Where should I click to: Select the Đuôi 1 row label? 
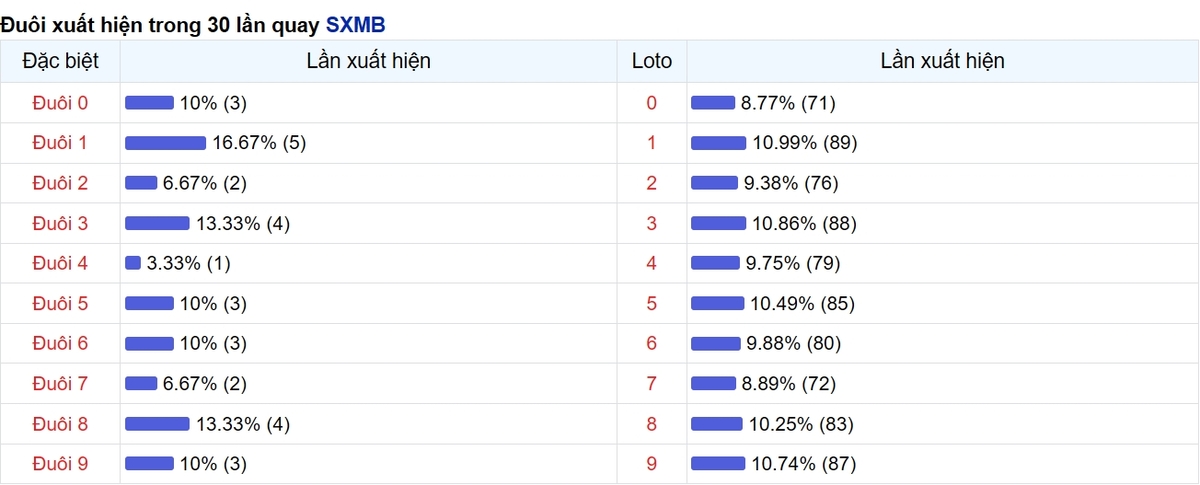point(60,143)
